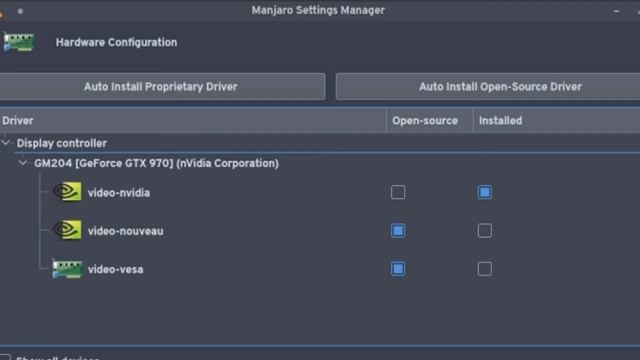Screen dimensions: 640x360
Task: Click the Hardware Configuration heading text
Action: pos(116,42)
